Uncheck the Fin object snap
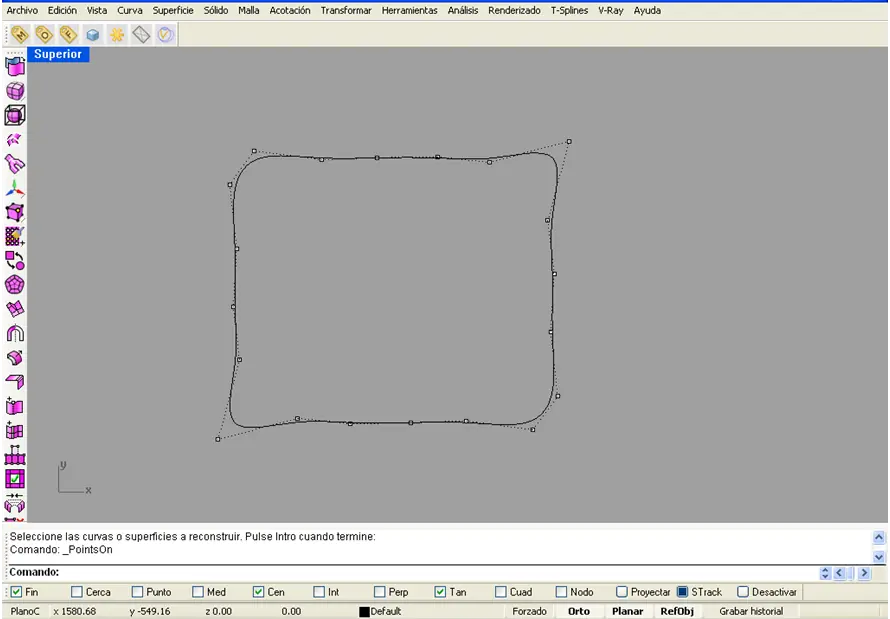The height and width of the screenshot is (619, 890). click(16, 592)
